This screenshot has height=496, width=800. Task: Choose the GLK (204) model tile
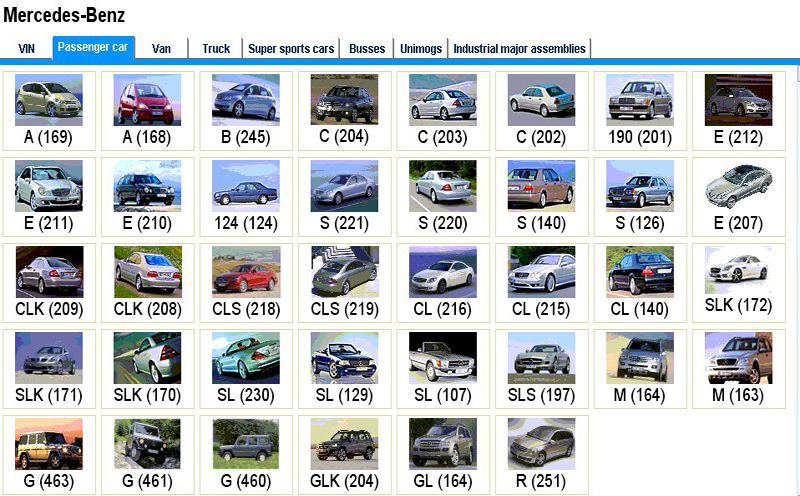tap(344, 455)
